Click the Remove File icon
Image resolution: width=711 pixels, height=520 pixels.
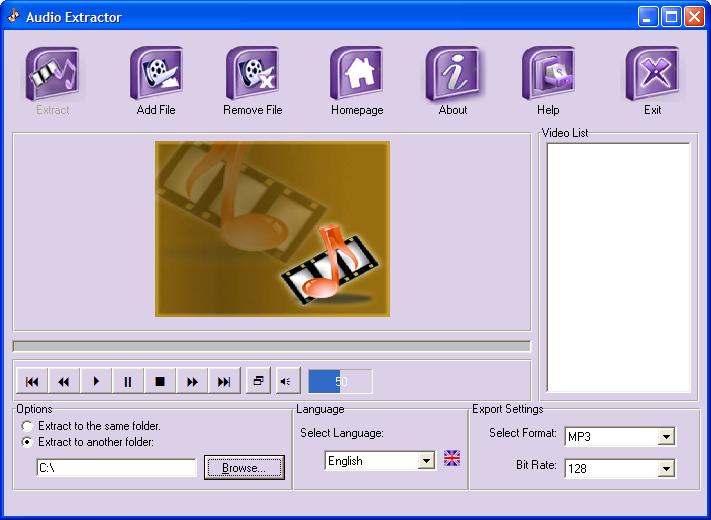(x=253, y=73)
